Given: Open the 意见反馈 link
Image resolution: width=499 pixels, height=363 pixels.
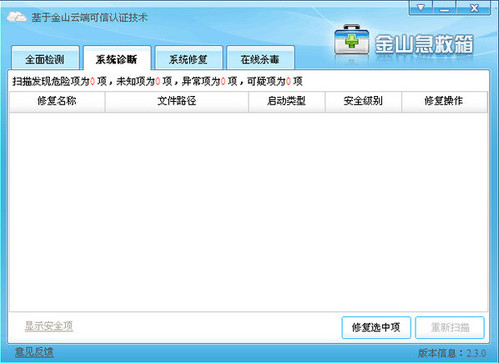Looking at the screenshot, I should 34,352.
